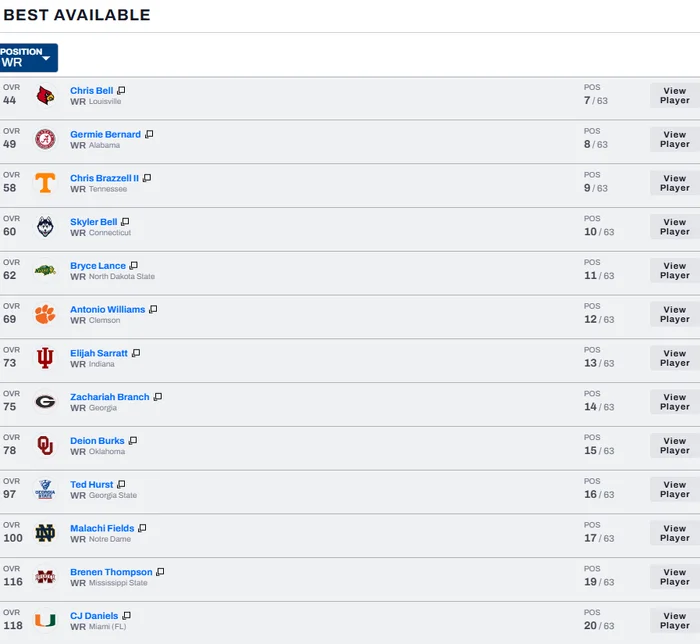The height and width of the screenshot is (644, 700).
Task: Open the Position WR dropdown
Action: [x=28, y=58]
